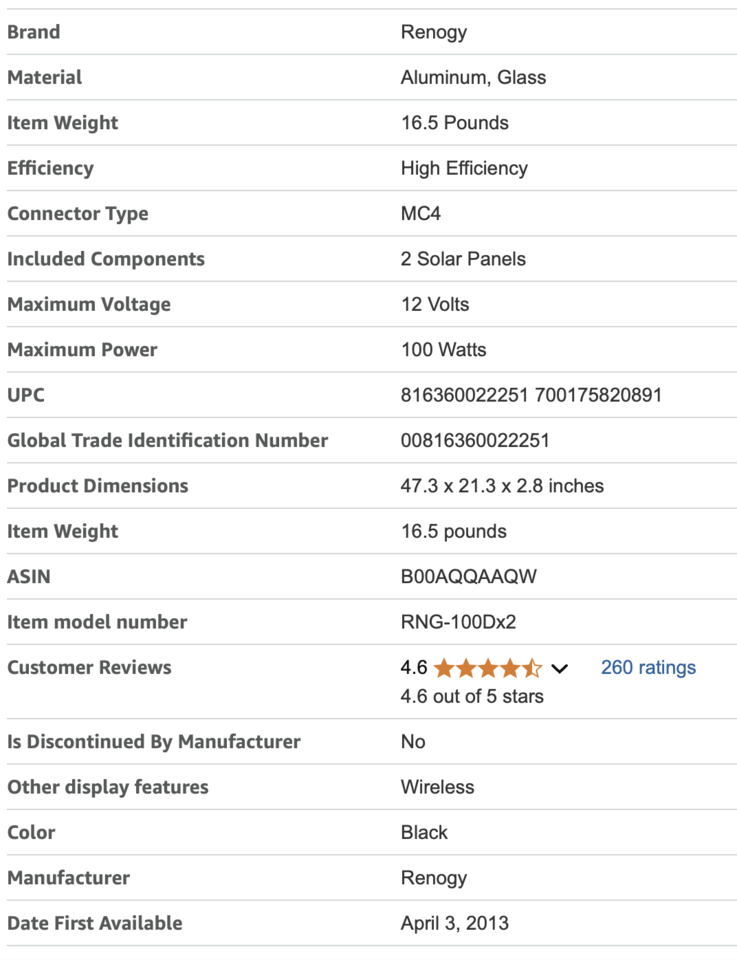Expand the rating breakdown chevron arrow
737x960 pixels.
click(560, 669)
